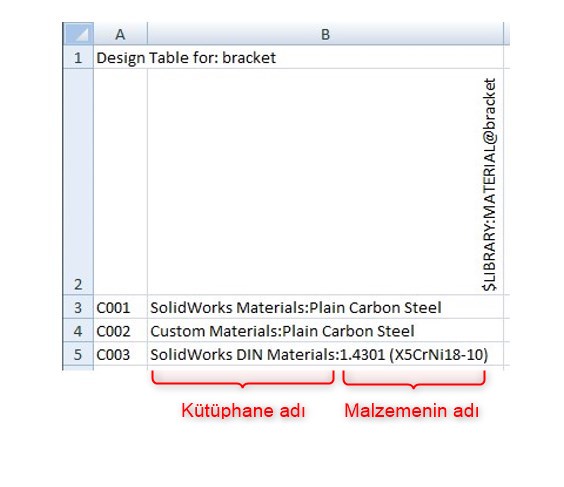Screen dimensions: 564x487
Task: Click the 'Malzemenin adı' red label
Action: click(x=411, y=410)
